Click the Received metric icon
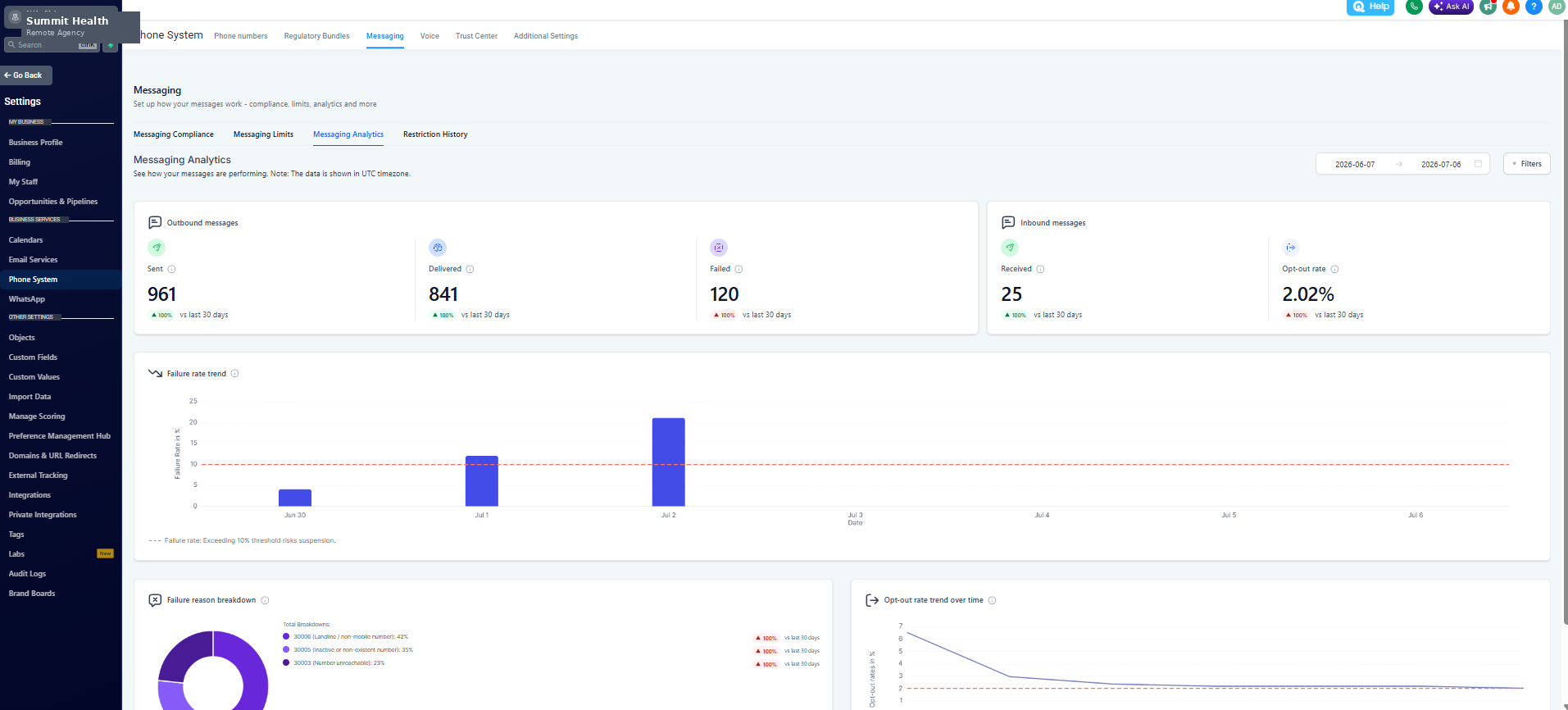The image size is (1568, 710). click(1010, 248)
